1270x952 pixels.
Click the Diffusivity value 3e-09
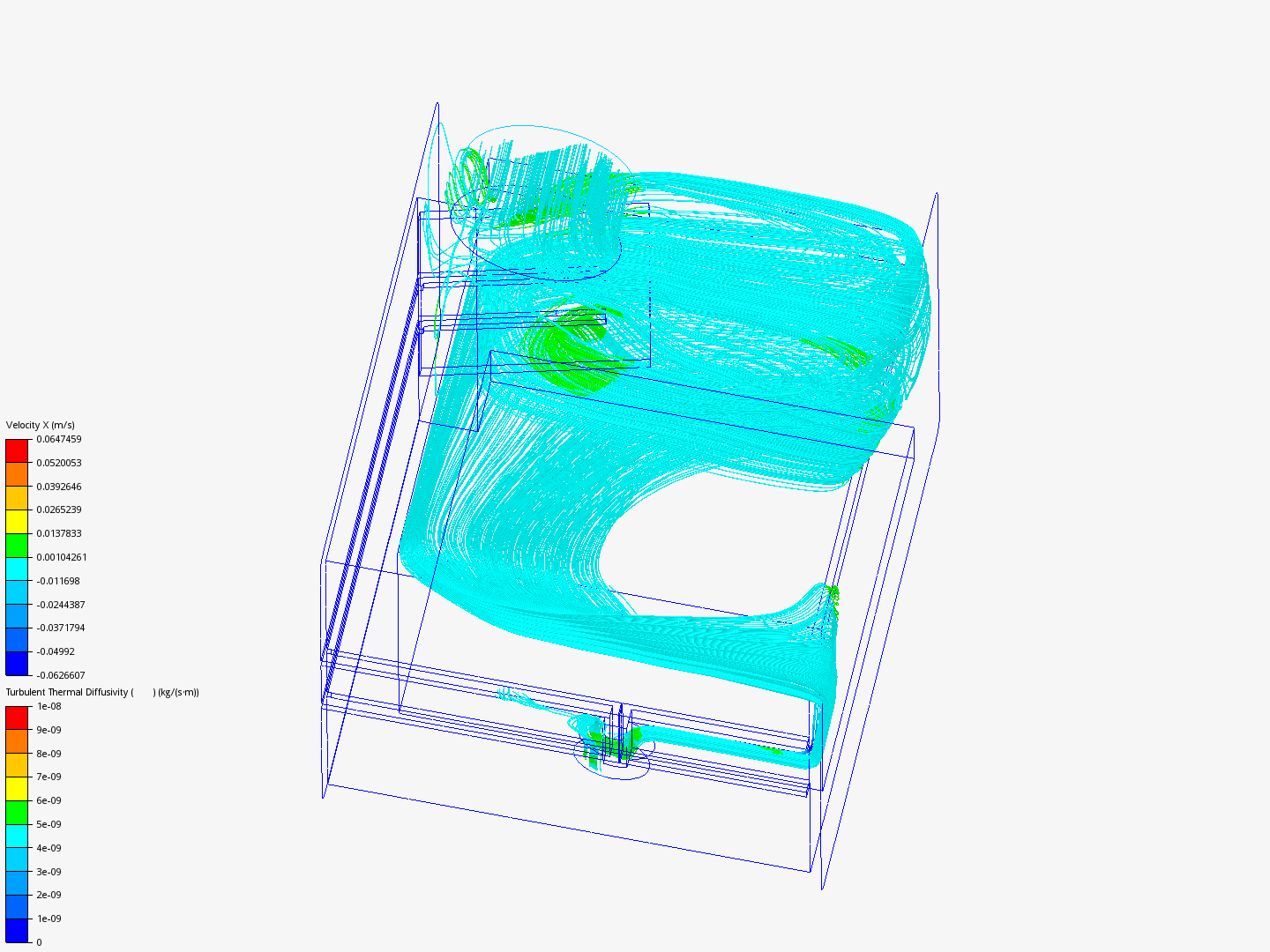pyautogui.click(x=49, y=872)
